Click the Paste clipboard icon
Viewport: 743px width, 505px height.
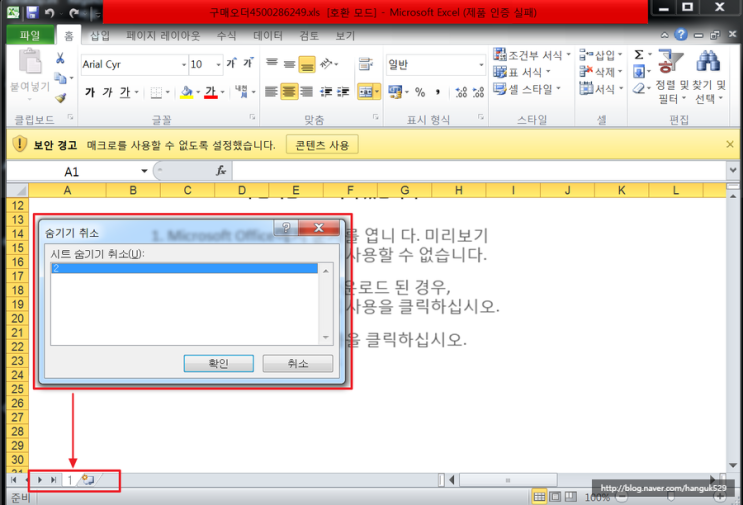(30, 62)
